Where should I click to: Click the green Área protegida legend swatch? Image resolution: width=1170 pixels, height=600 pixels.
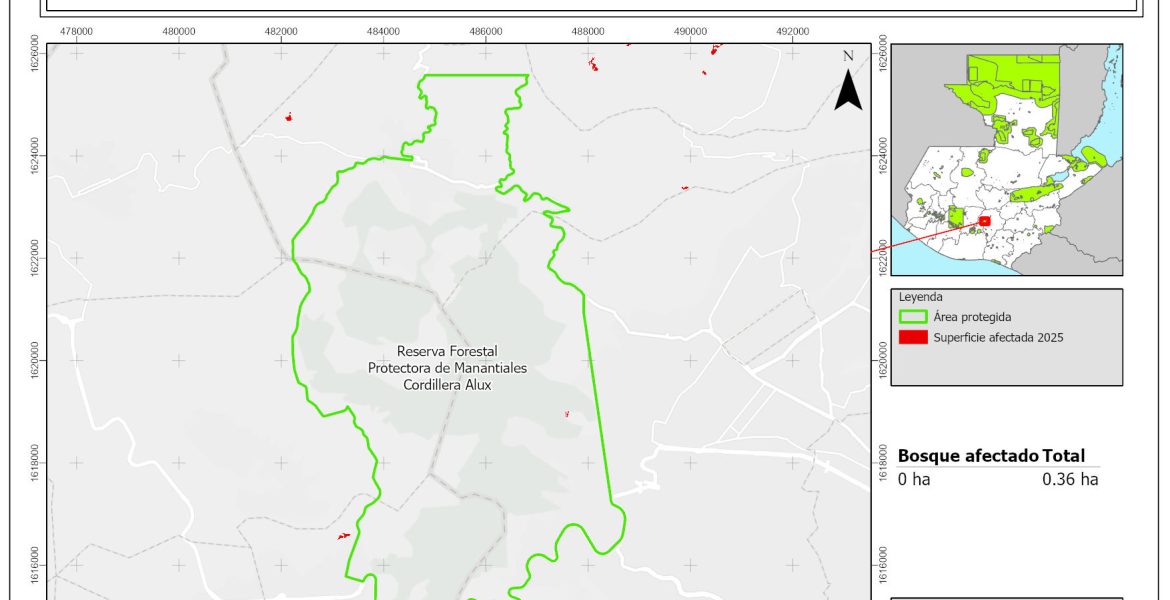click(913, 317)
